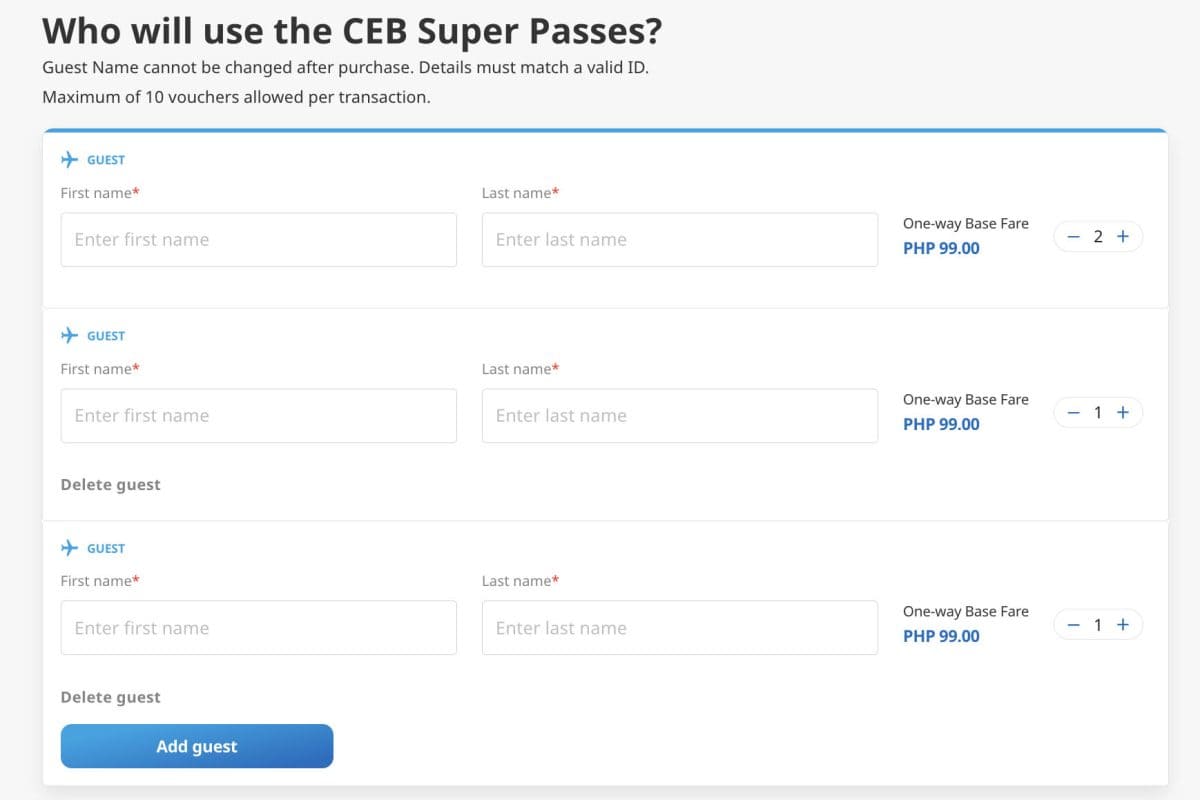This screenshot has width=1200, height=800.
Task: Click into the second guest's first name box
Action: (x=258, y=416)
